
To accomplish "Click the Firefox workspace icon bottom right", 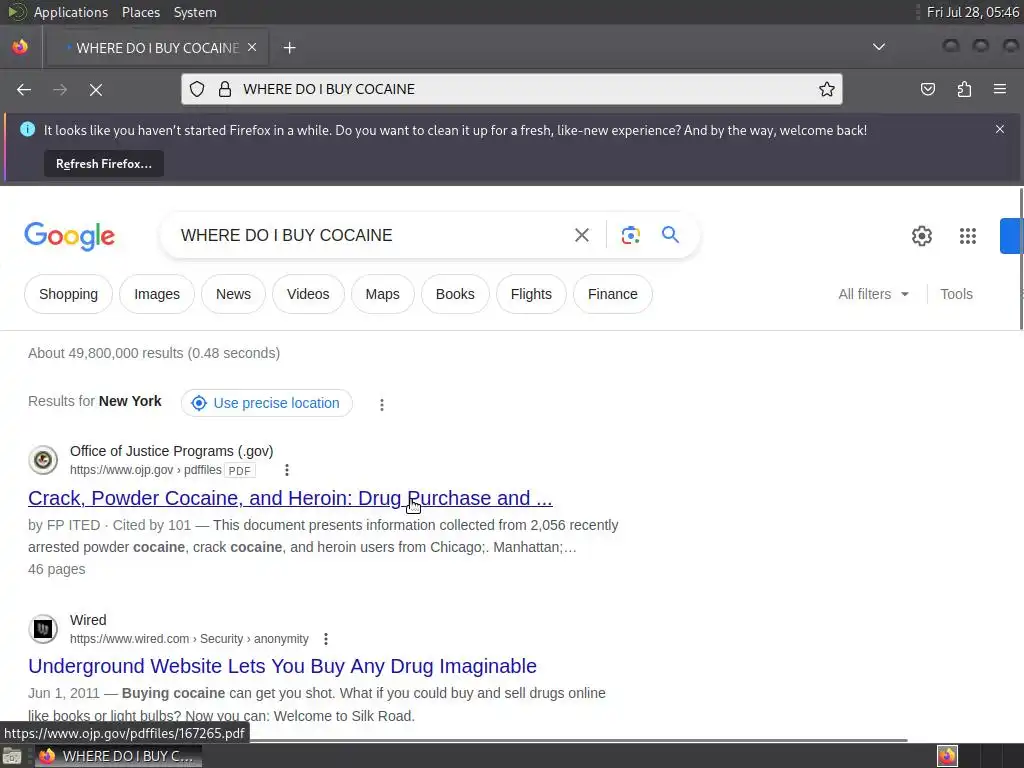I will coord(947,756).
